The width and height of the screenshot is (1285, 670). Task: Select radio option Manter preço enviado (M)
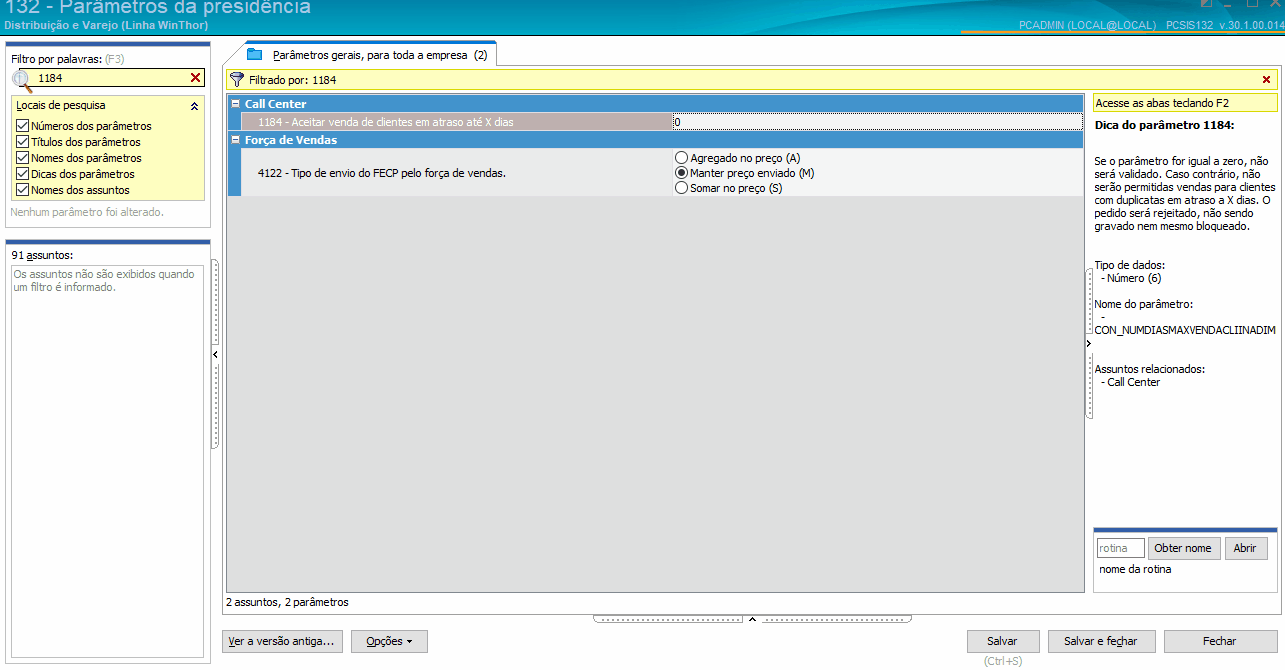tap(682, 173)
